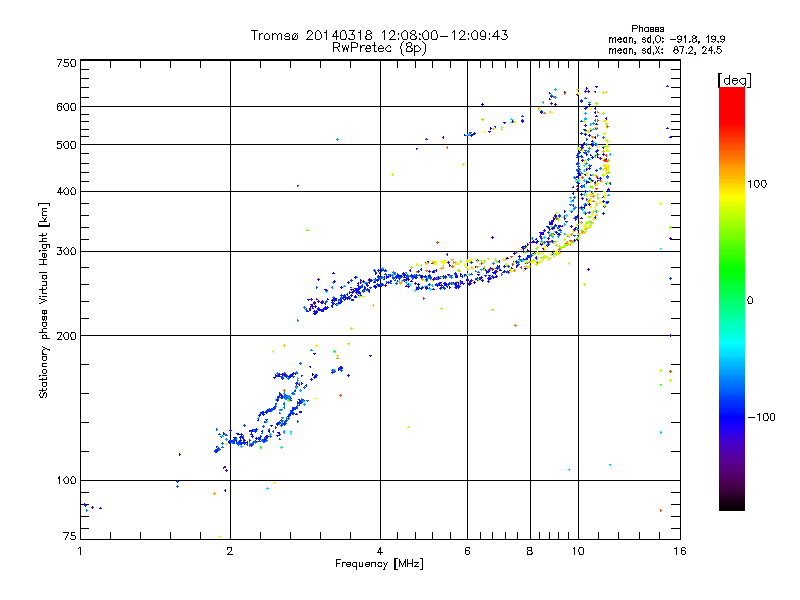Click the rainbow phase color bar
The image size is (800, 600).
pos(732,298)
